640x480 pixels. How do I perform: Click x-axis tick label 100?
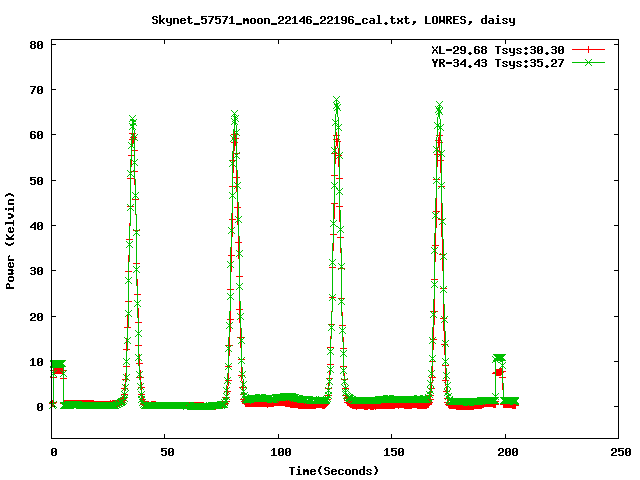point(280,452)
